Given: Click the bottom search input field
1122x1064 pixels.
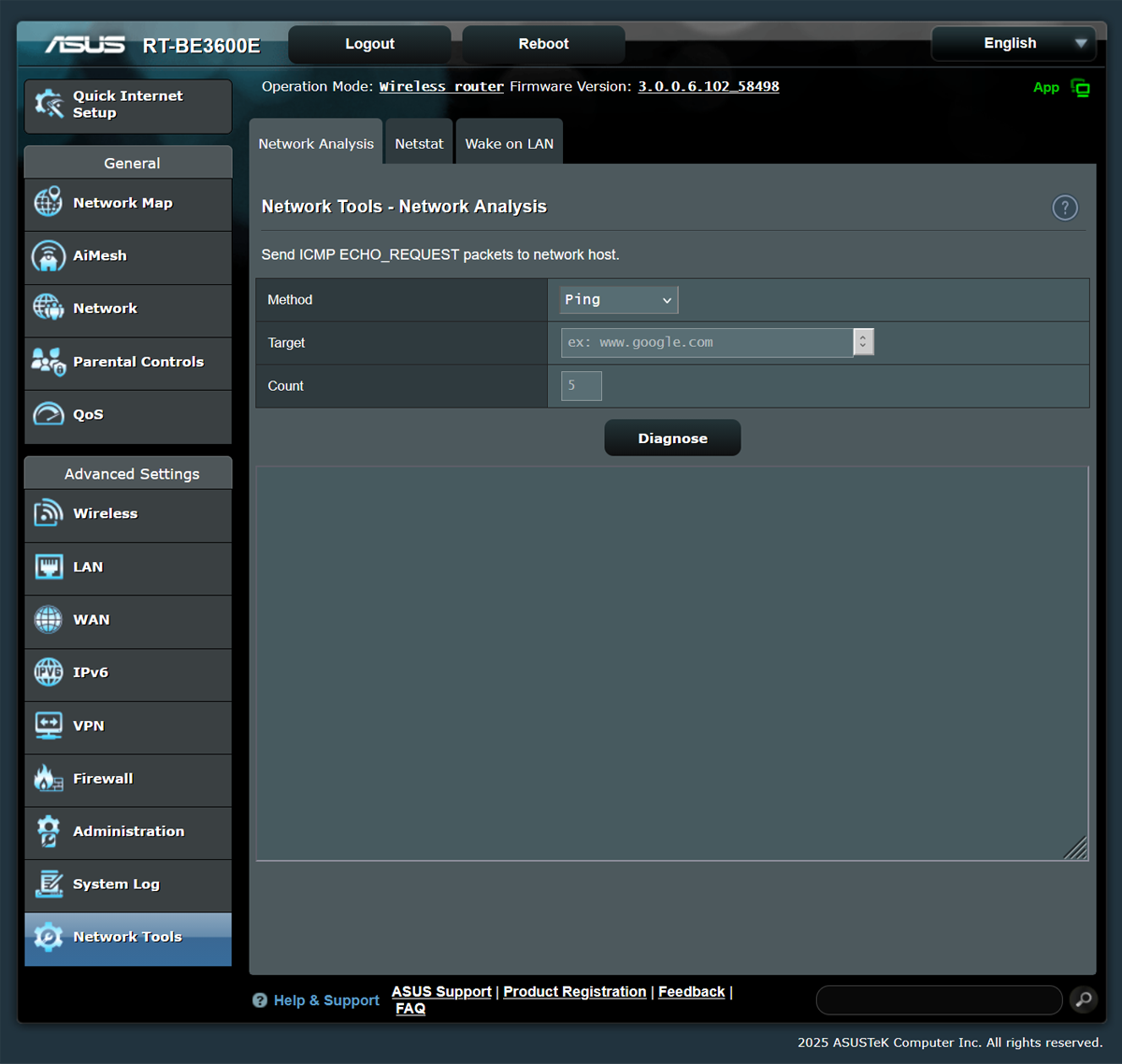Looking at the screenshot, I should (939, 999).
